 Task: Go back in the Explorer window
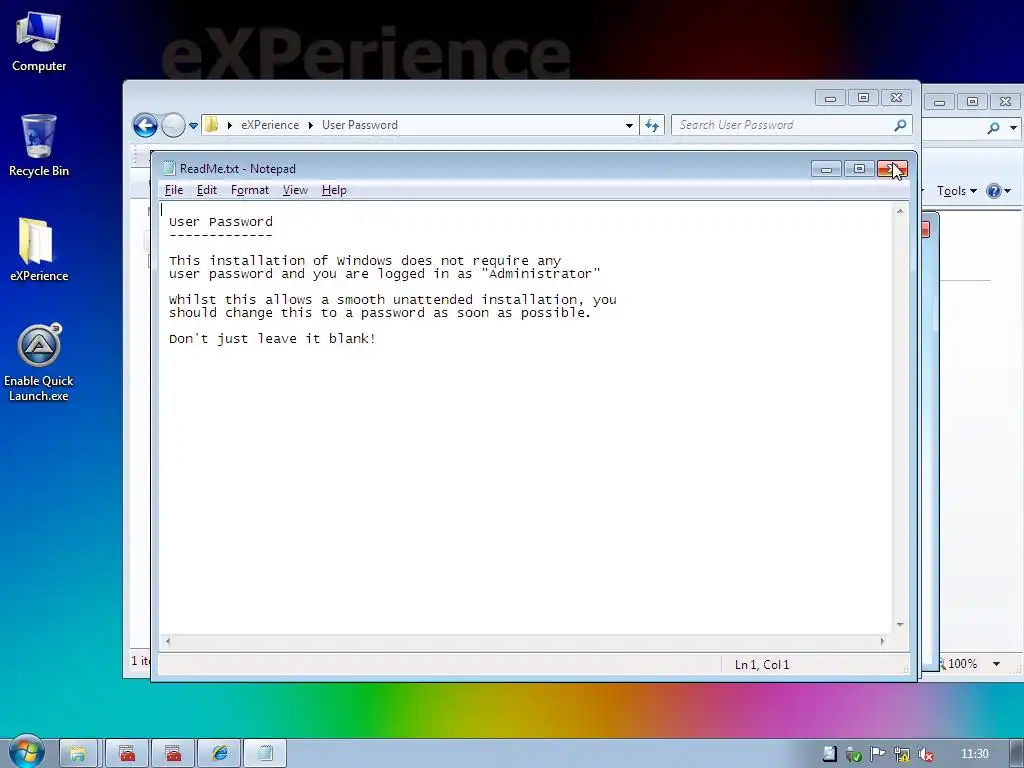click(x=145, y=125)
